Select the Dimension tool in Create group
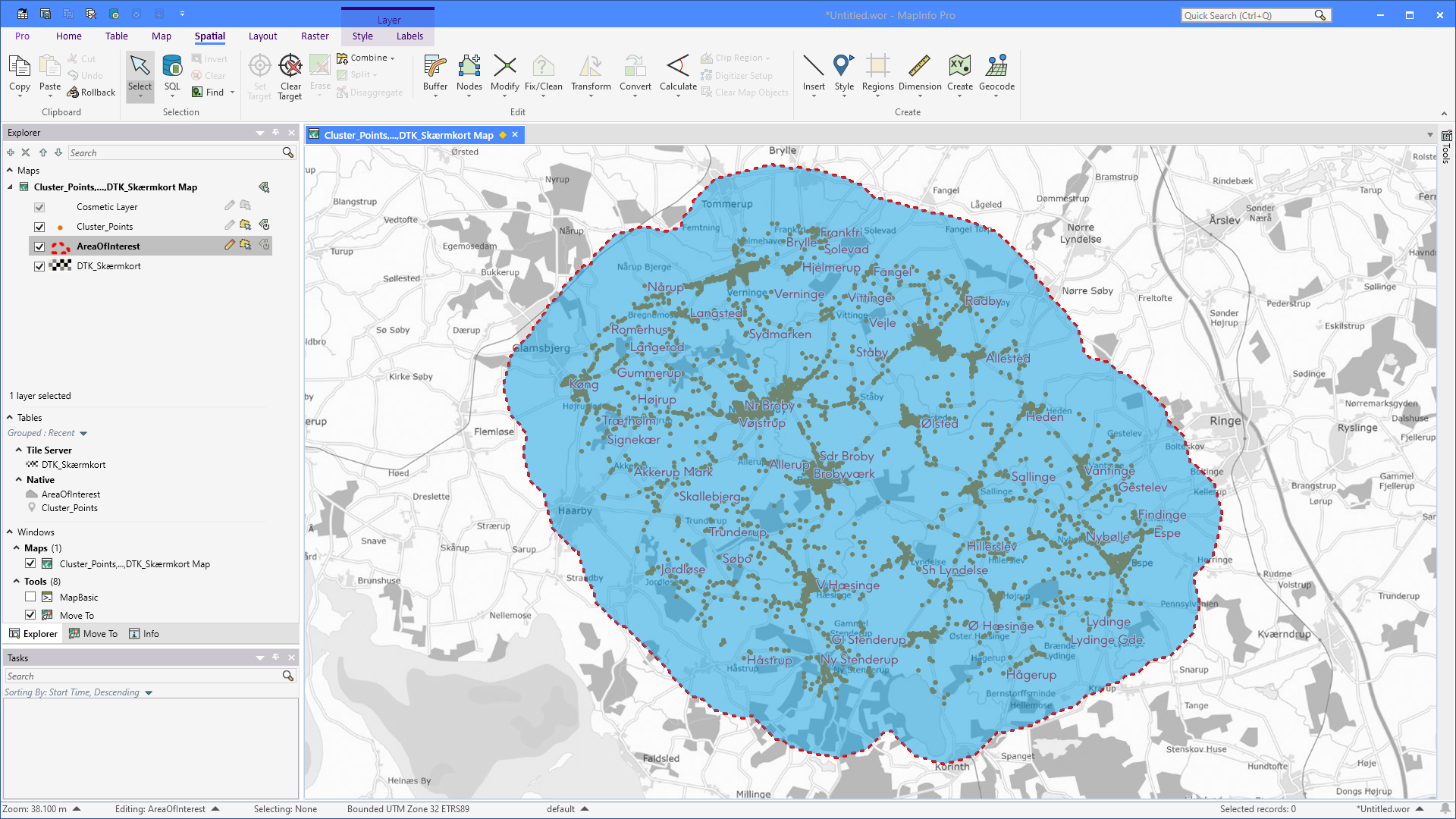This screenshot has width=1456, height=819. (x=920, y=75)
